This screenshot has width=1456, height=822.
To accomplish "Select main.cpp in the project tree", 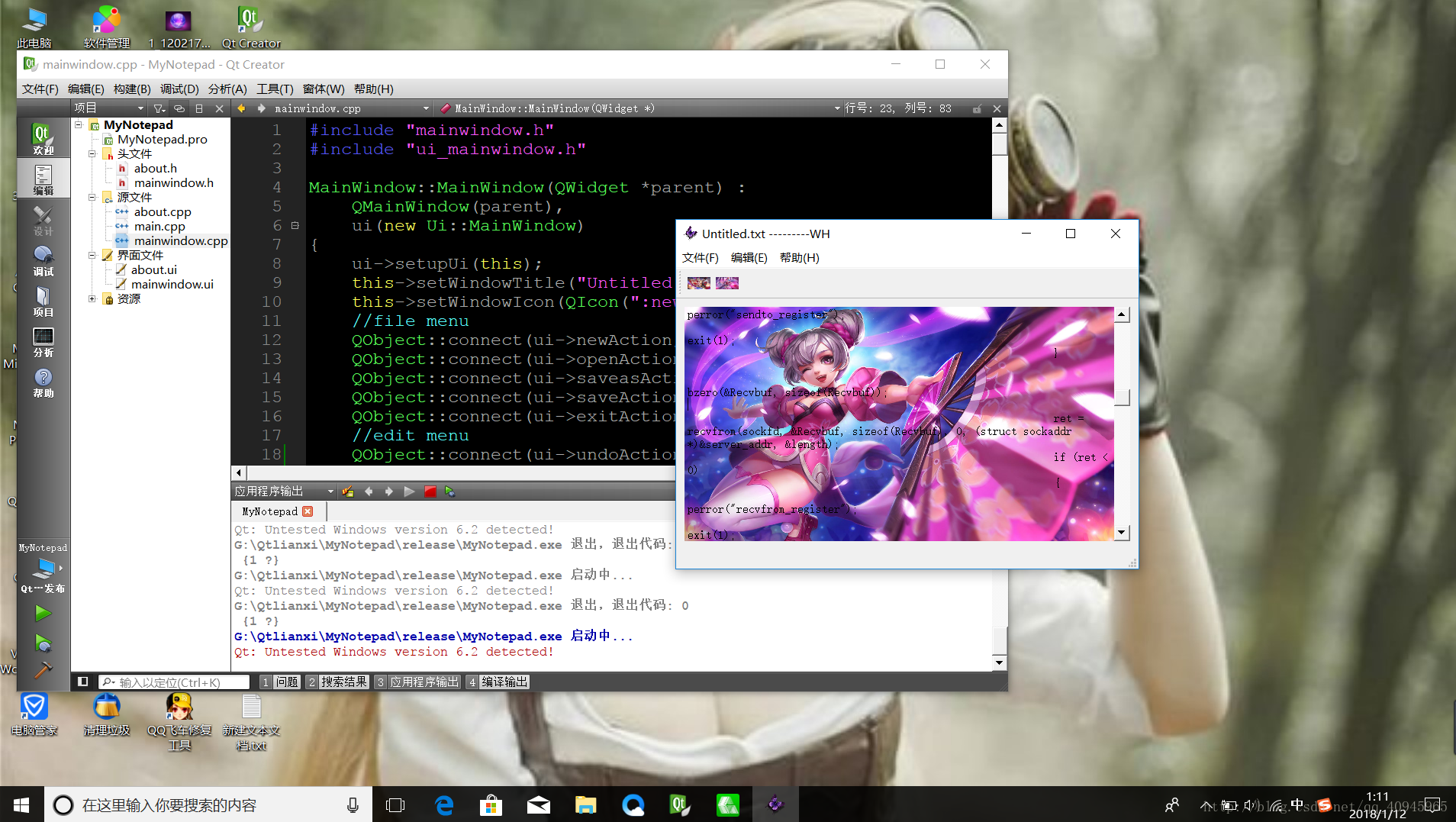I will [x=159, y=226].
